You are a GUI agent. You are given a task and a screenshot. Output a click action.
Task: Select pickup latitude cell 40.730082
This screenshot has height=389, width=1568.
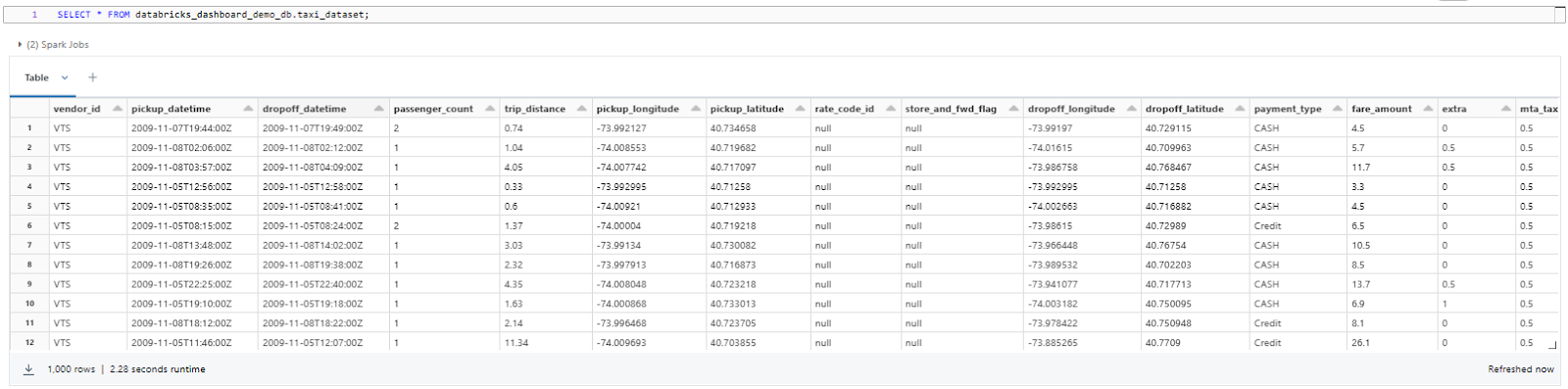point(758,246)
